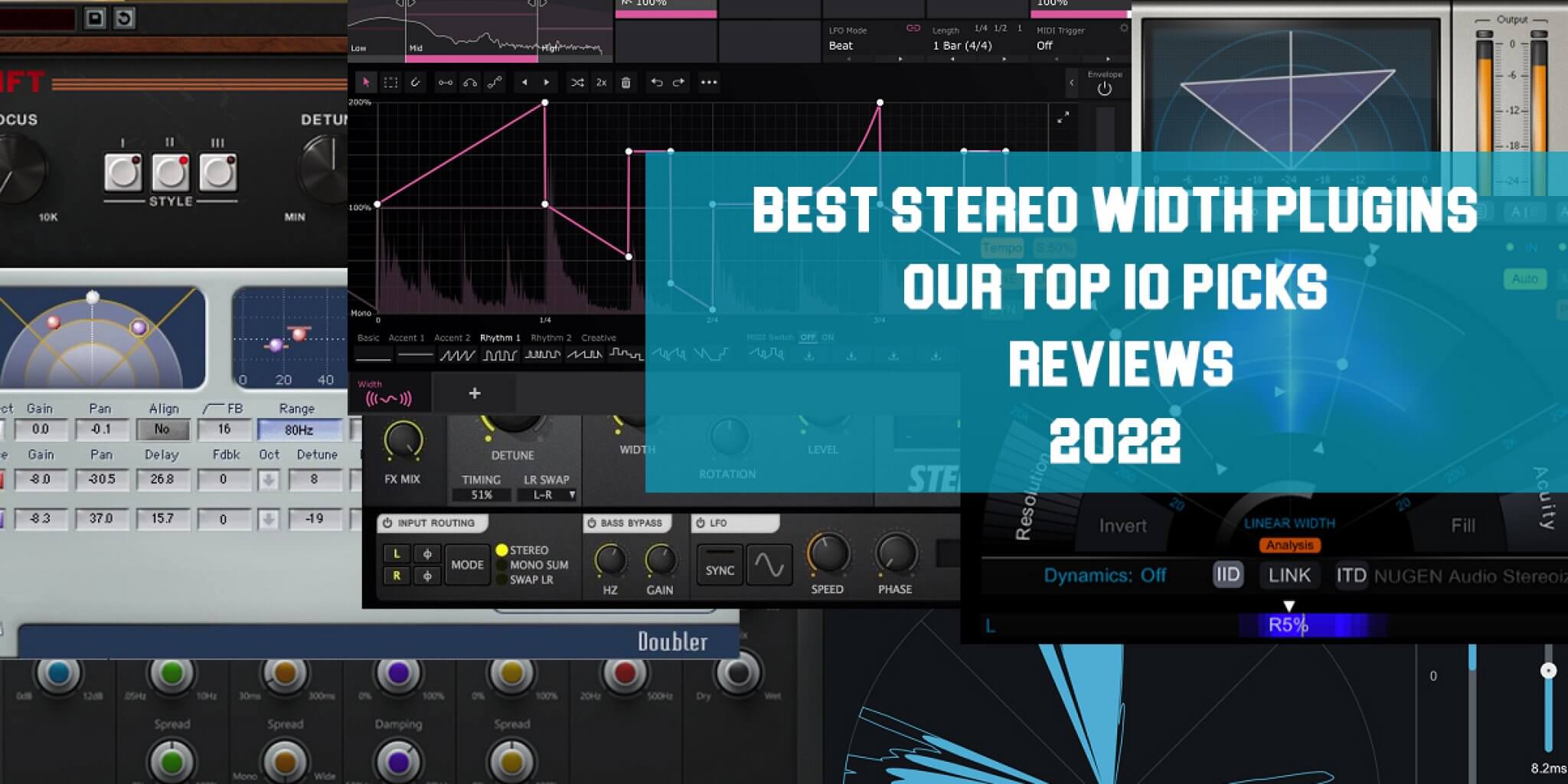Delete the envelope with the trash icon
The height and width of the screenshot is (784, 1568).
coord(626,83)
